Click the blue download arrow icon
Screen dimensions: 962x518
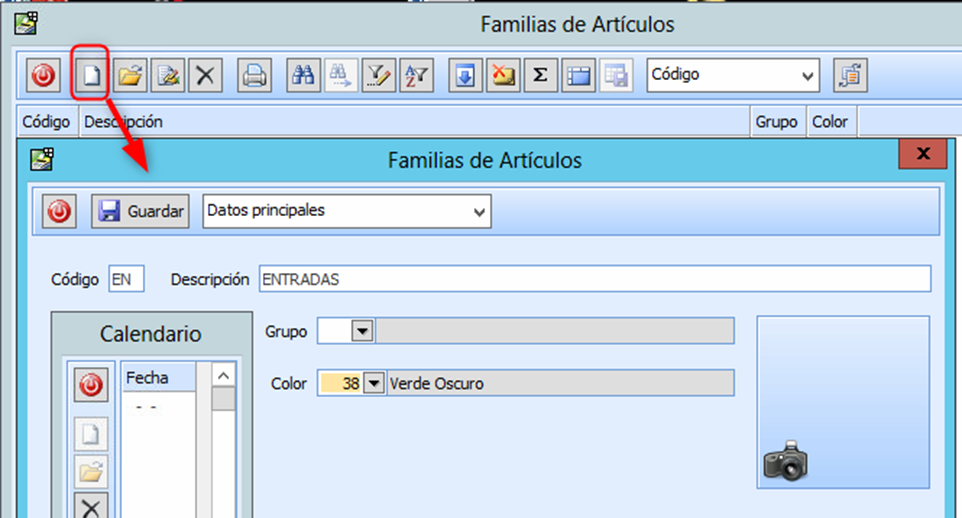[x=464, y=76]
